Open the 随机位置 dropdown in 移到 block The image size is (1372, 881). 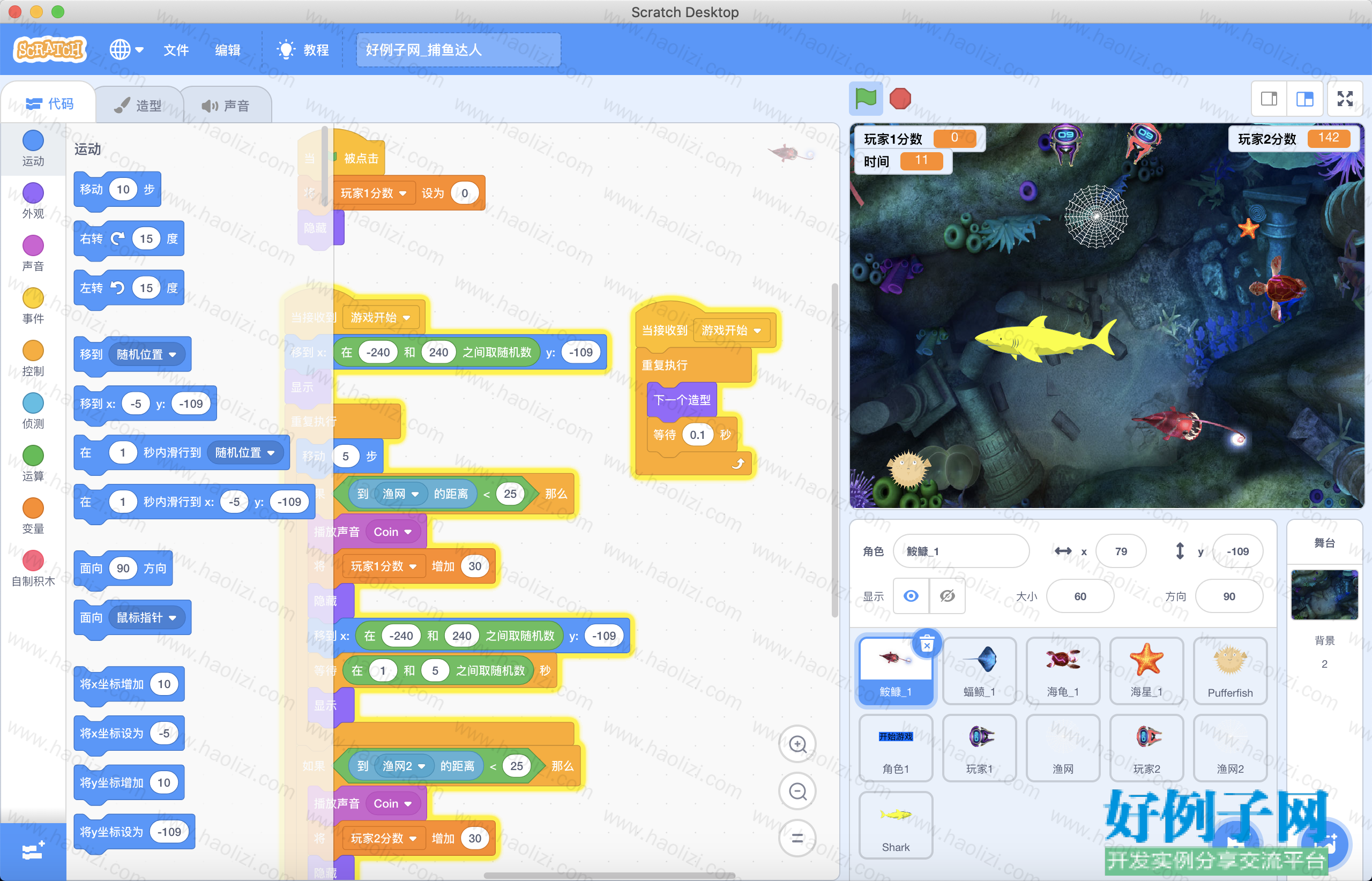pos(146,354)
